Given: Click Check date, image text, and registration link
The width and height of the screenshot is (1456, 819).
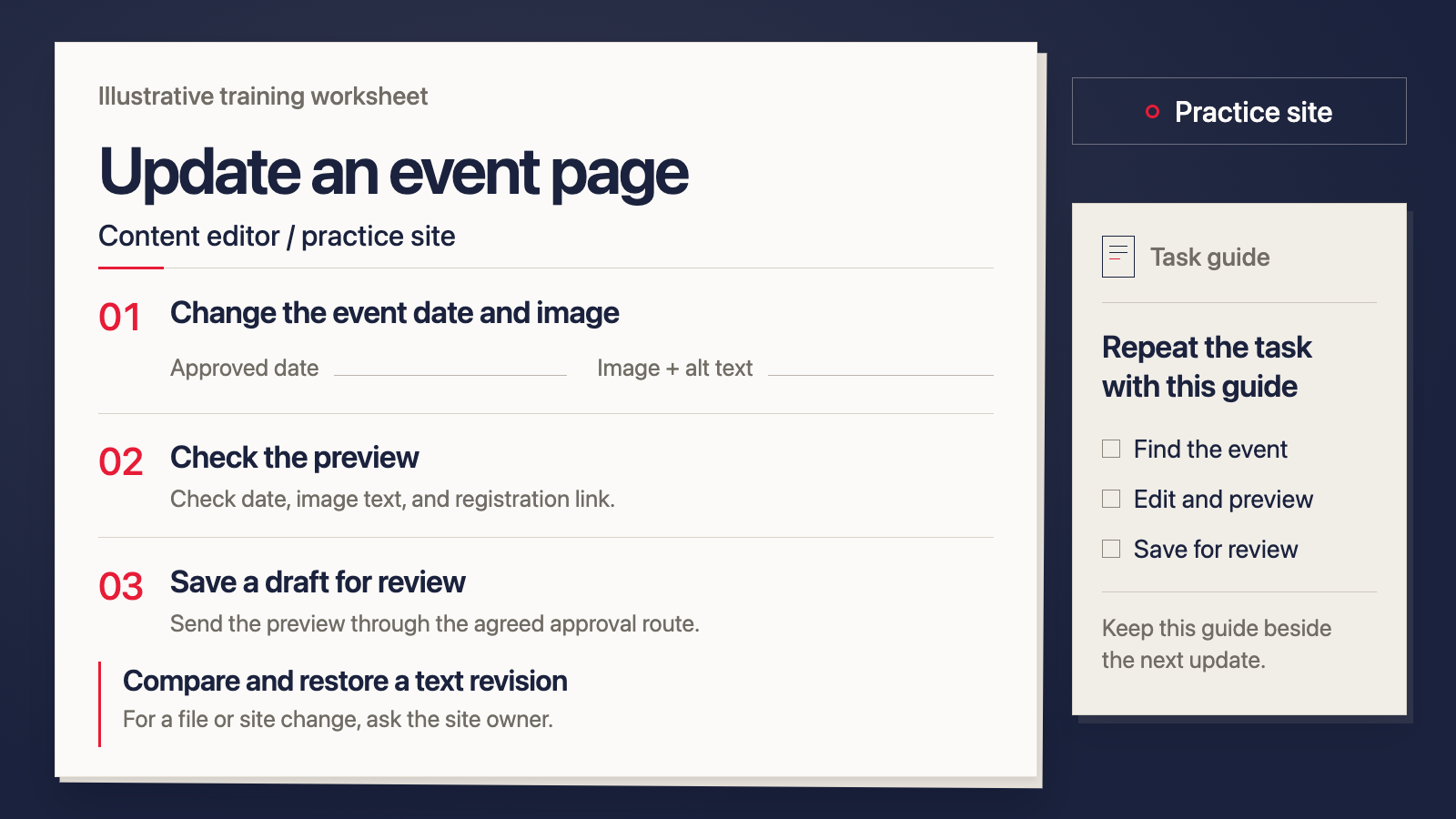Looking at the screenshot, I should [392, 500].
